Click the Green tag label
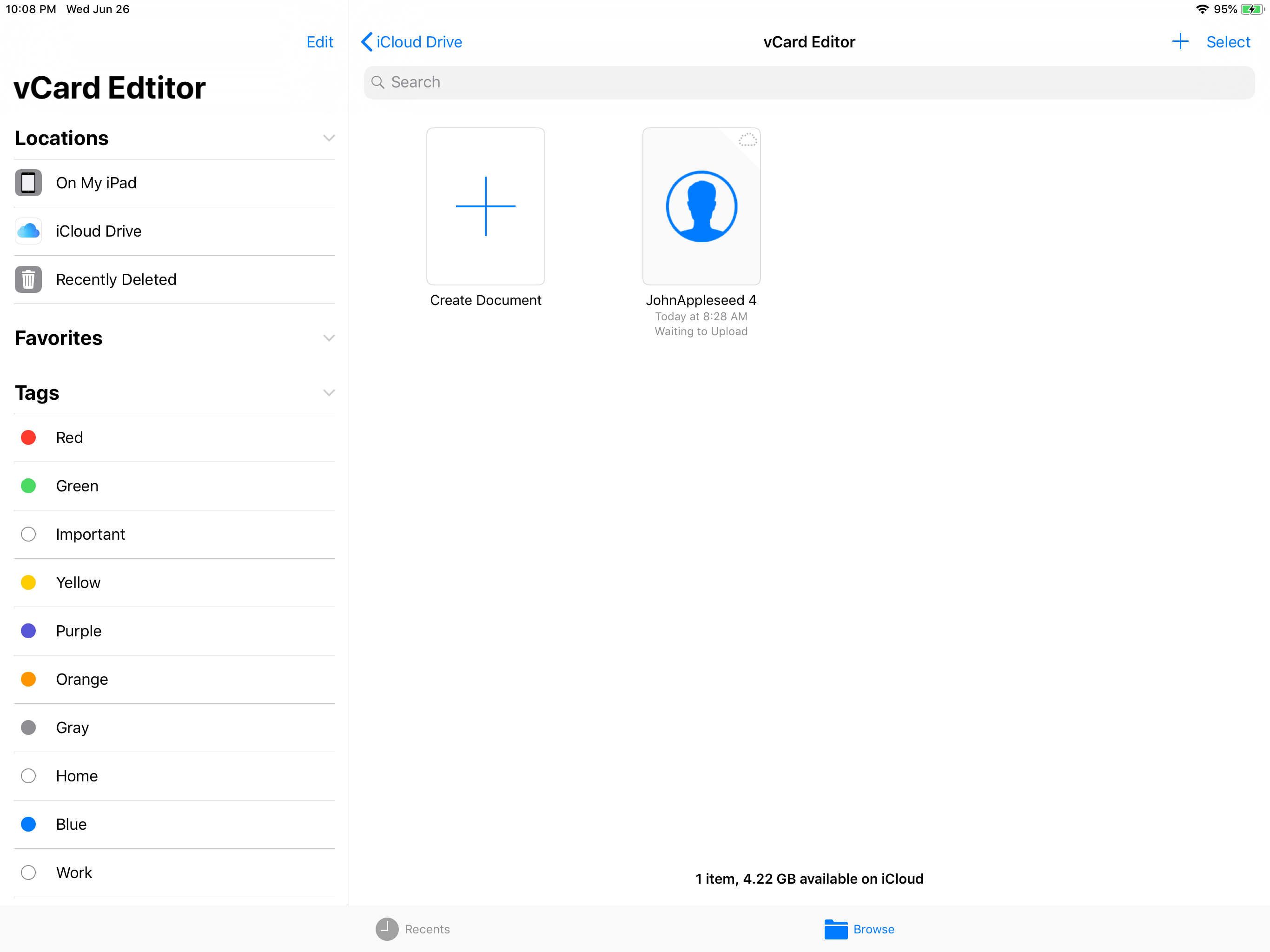This screenshot has height=952, width=1270. pos(77,486)
